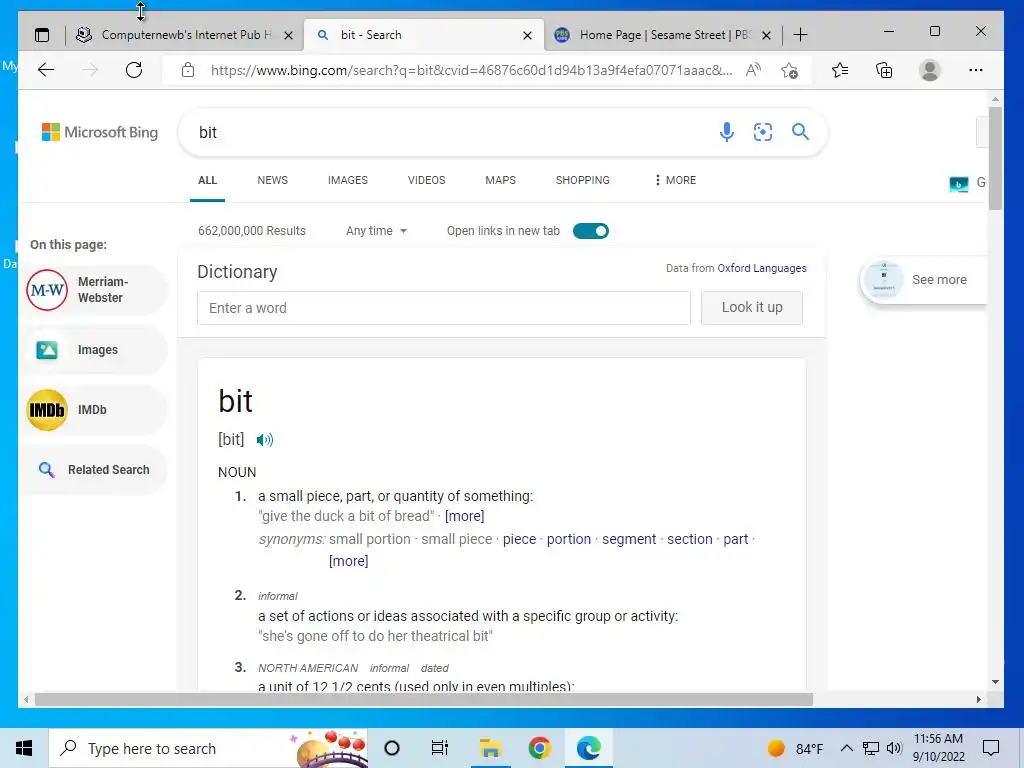This screenshot has height=768, width=1024.
Task: Click the Microsoft Bing logo
Action: coord(100,132)
